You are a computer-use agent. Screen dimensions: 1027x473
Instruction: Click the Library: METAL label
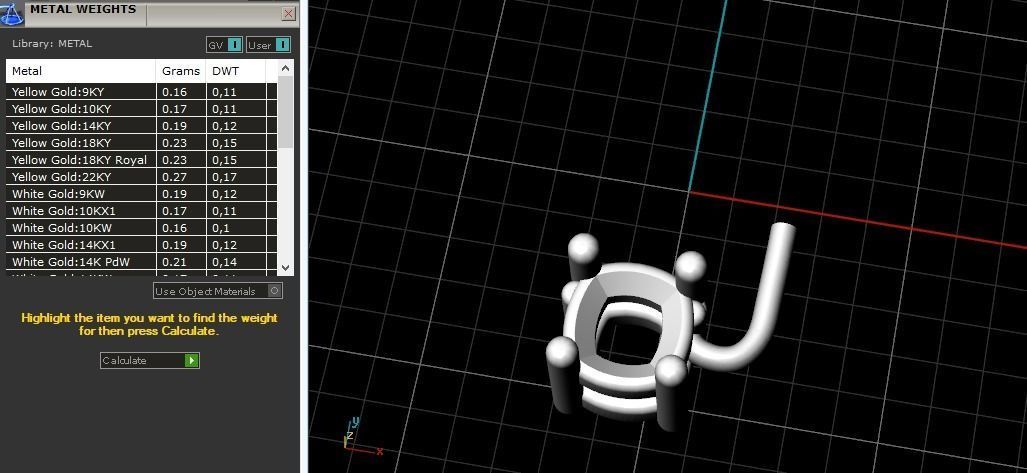(52, 43)
